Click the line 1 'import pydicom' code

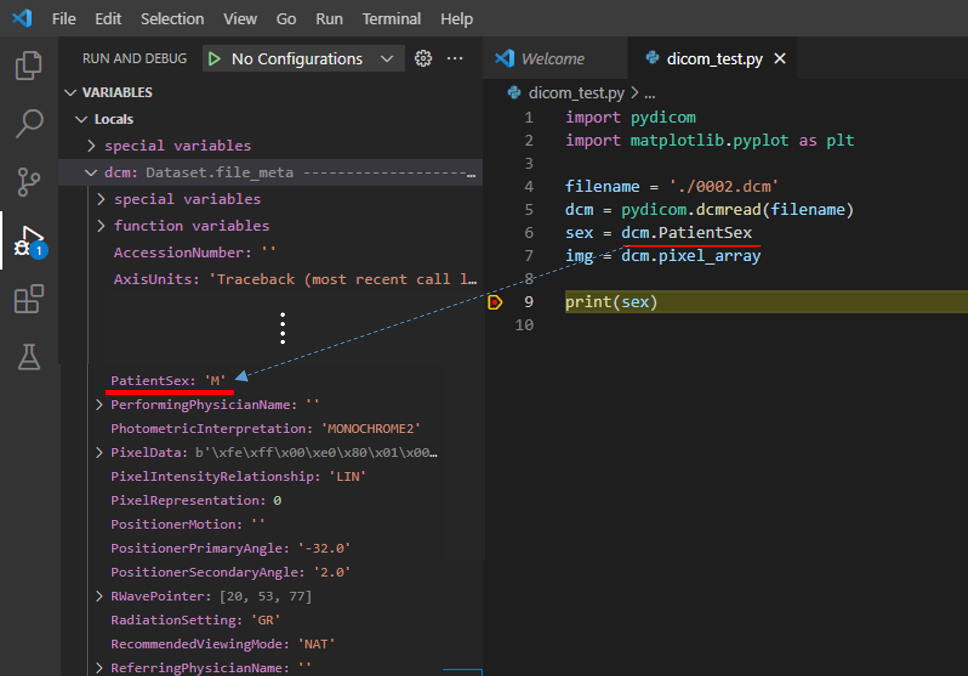[x=630, y=117]
